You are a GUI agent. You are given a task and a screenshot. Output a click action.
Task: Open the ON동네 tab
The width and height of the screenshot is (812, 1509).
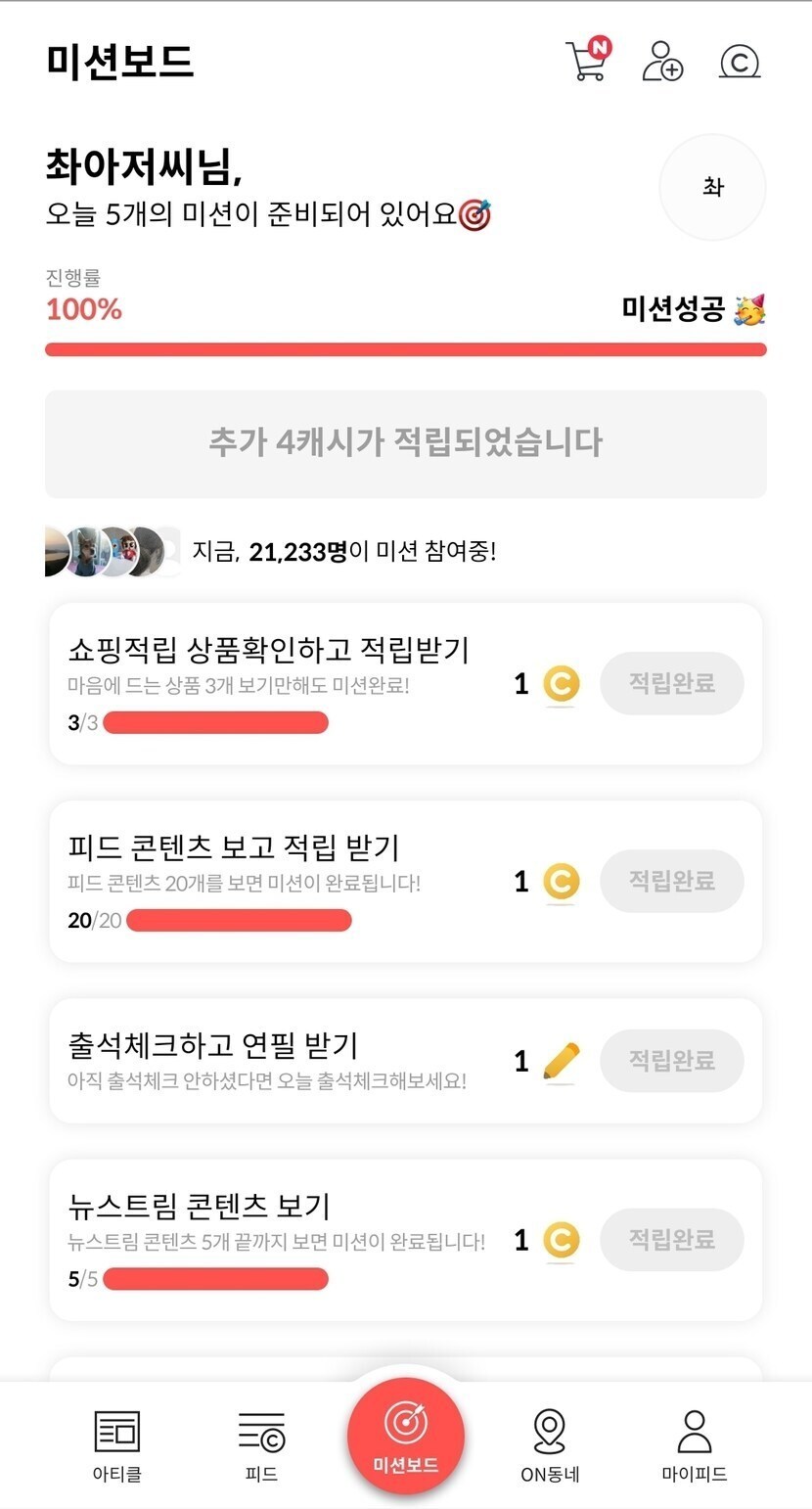550,1446
